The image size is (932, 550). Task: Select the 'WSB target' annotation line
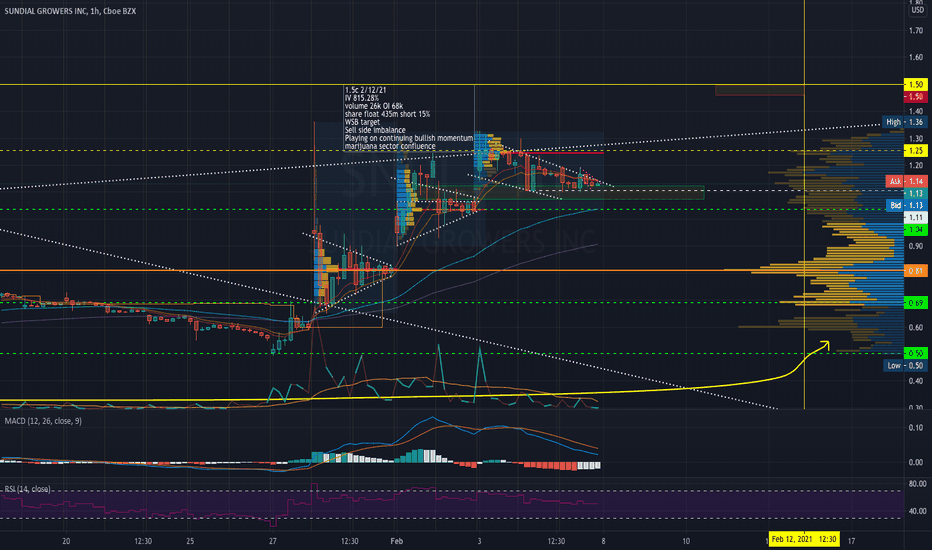coord(362,122)
